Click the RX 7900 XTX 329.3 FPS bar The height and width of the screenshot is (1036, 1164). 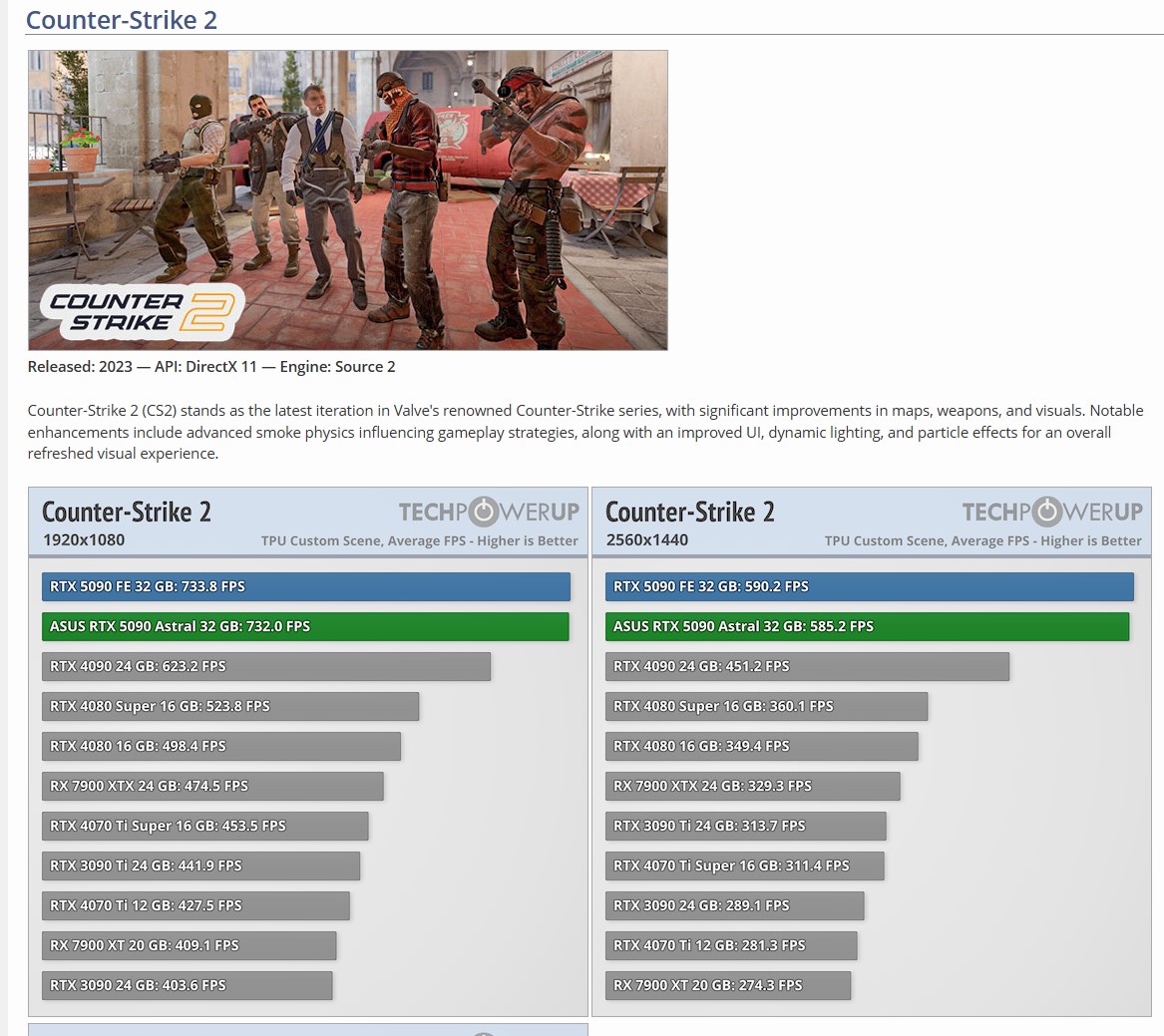point(753,786)
